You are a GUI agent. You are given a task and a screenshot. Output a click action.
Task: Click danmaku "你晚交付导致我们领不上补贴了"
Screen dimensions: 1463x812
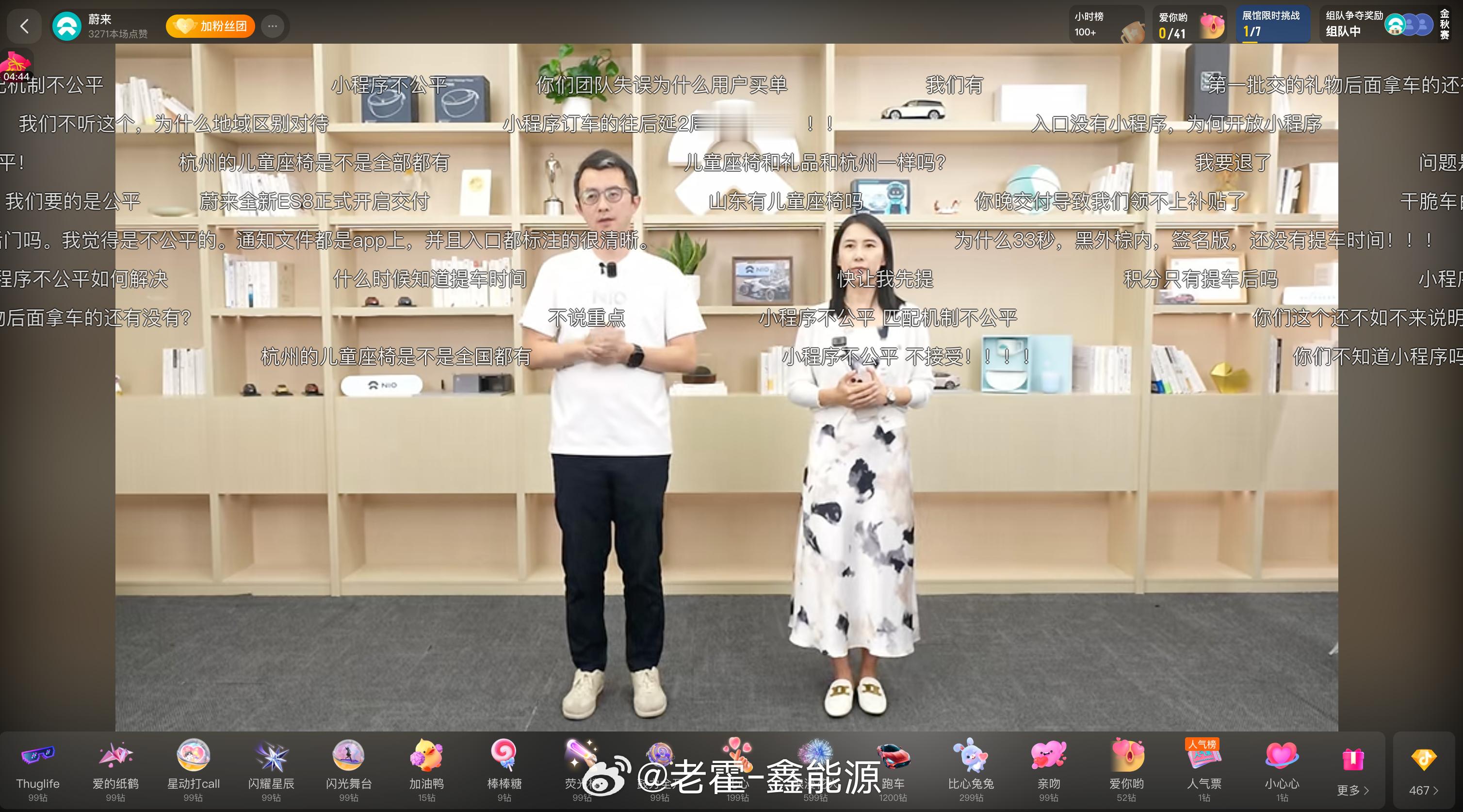[1110, 202]
